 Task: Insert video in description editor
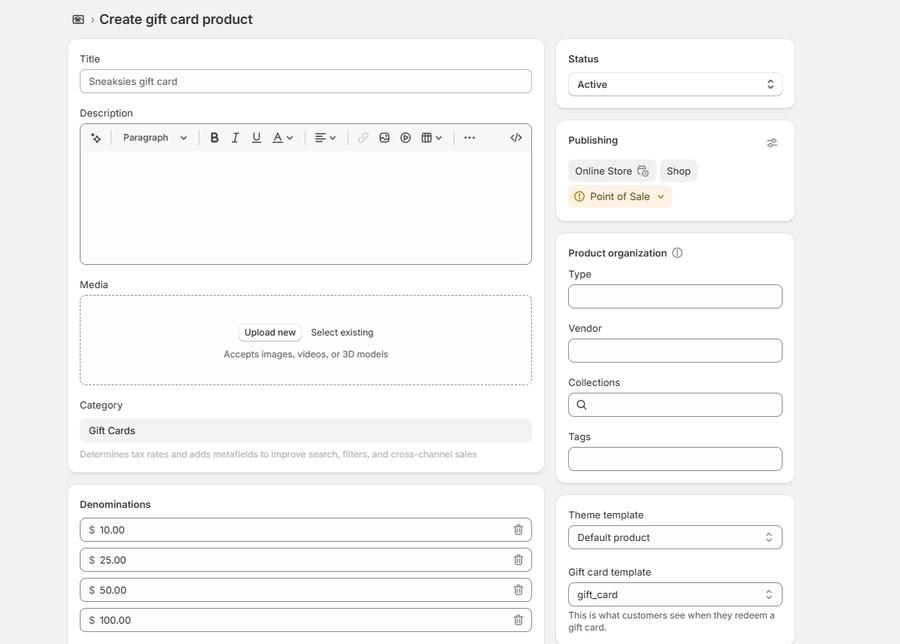405,138
